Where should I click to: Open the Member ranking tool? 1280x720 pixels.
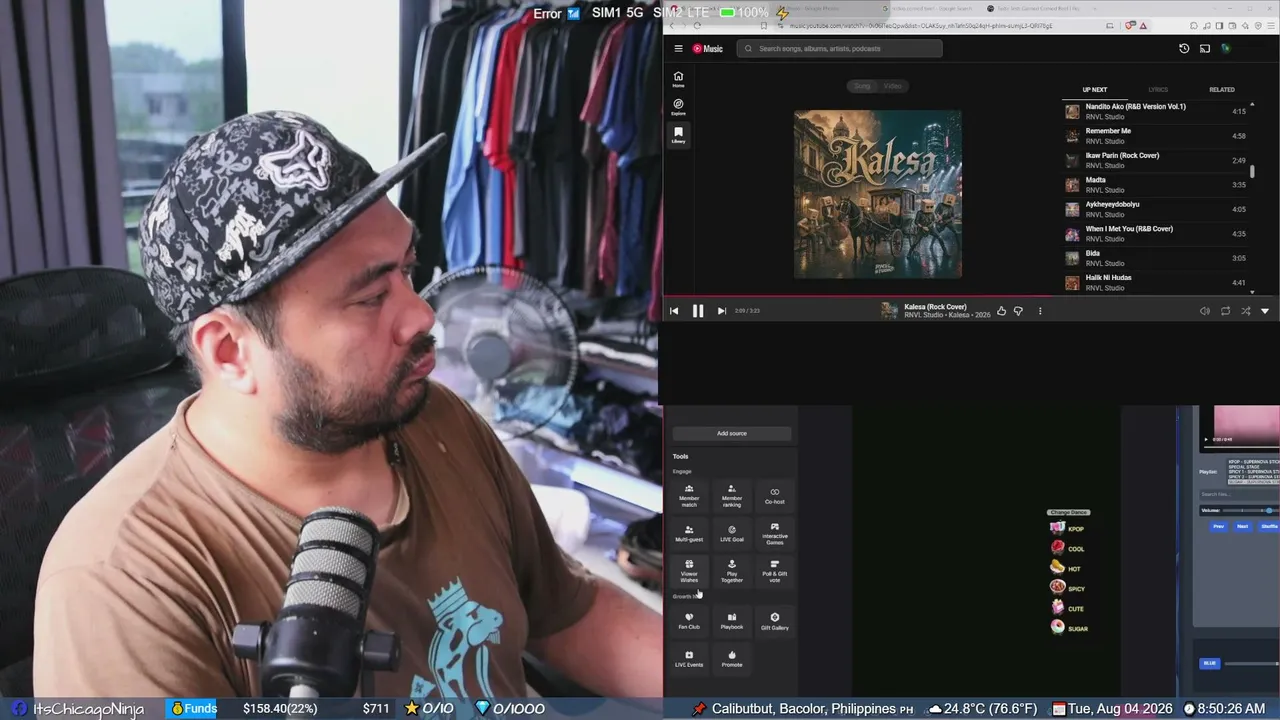[x=732, y=496]
